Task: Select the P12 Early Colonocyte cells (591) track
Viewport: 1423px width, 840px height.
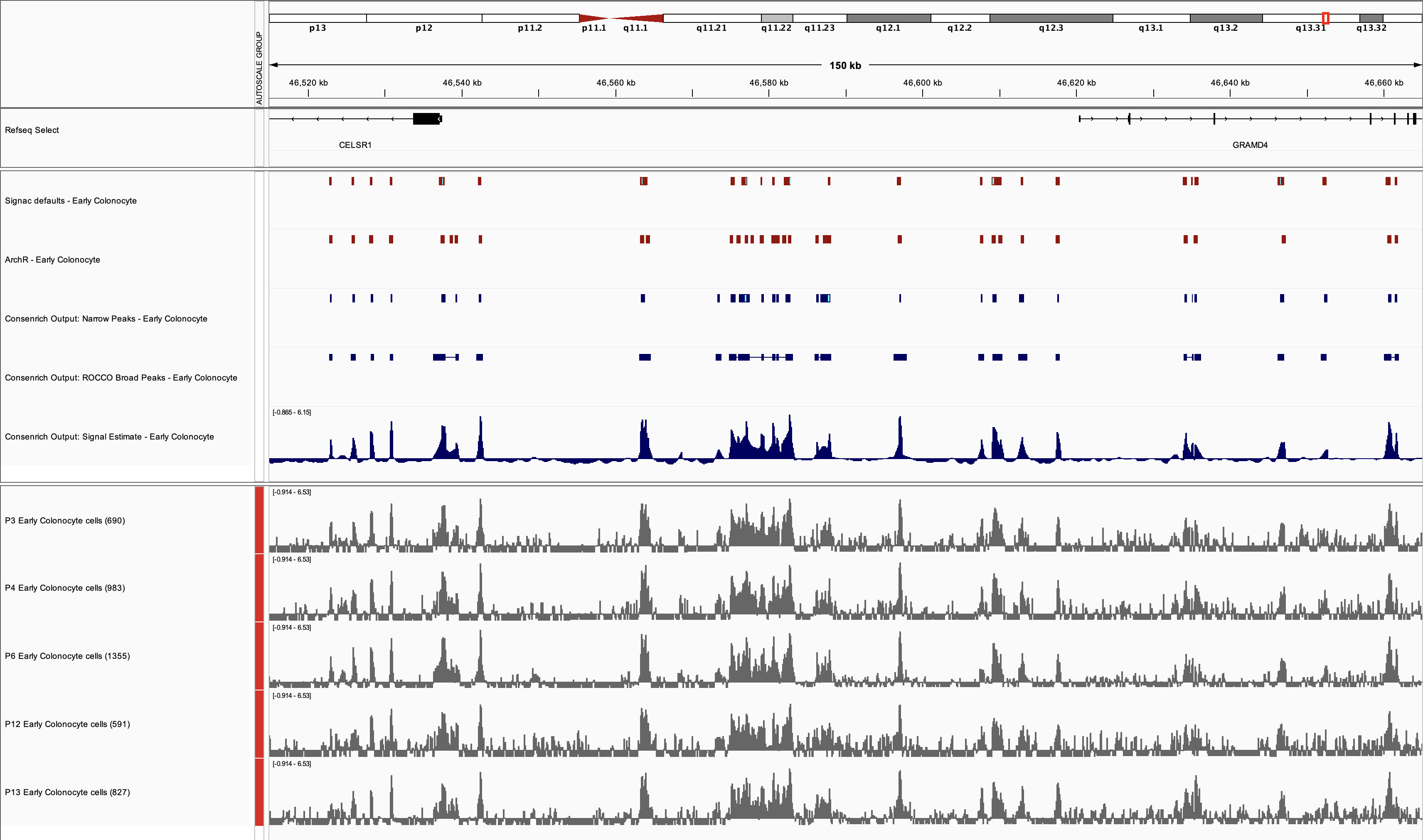Action: tap(67, 724)
